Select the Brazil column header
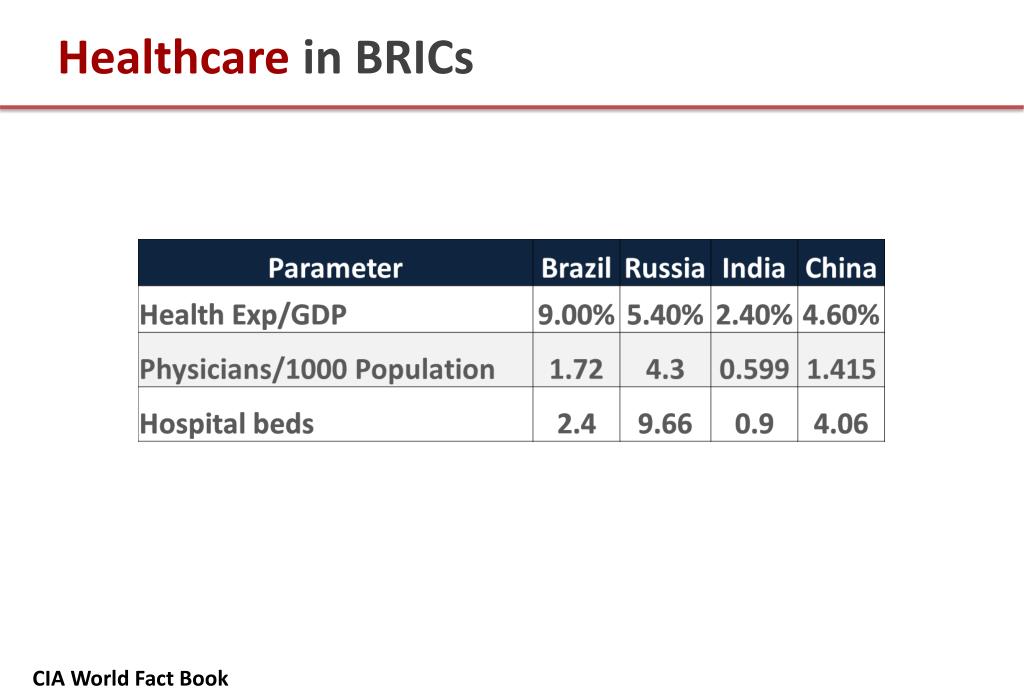The height and width of the screenshot is (698, 1024). [x=576, y=263]
